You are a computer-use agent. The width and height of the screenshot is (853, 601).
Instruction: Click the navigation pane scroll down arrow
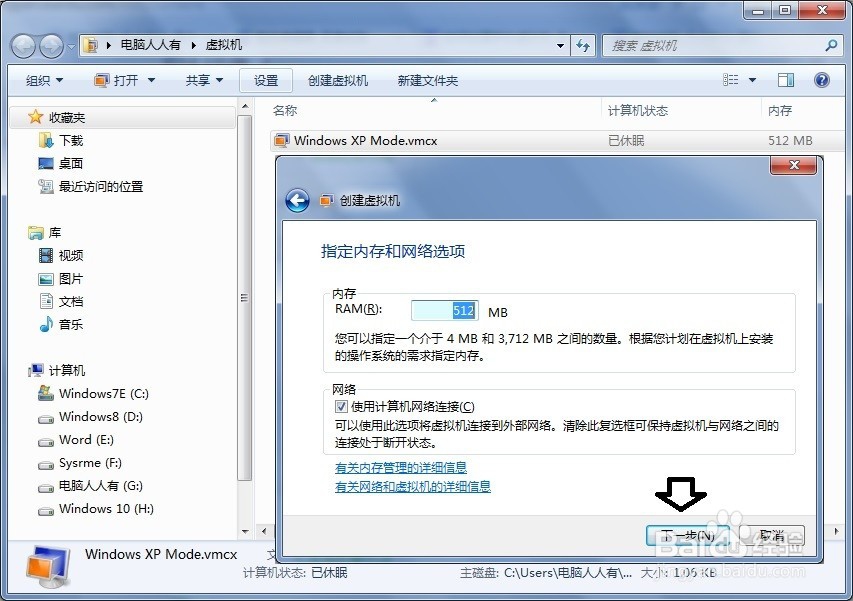coord(245,531)
